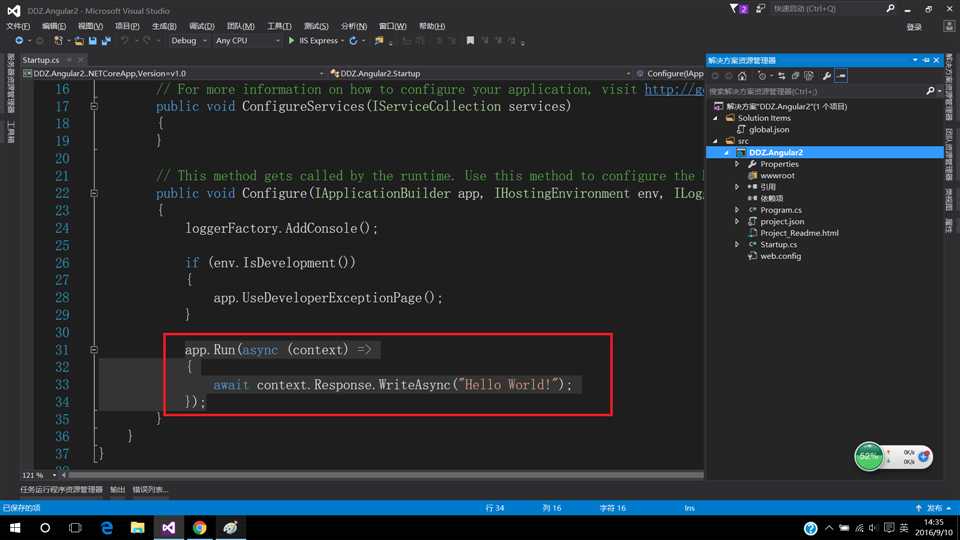Expand the Program.cs node
Viewport: 960px width, 540px height.
point(737,210)
